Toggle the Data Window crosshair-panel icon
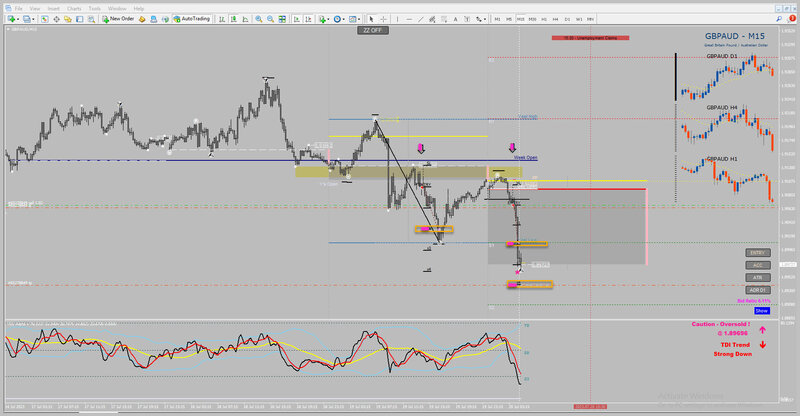800x416 pixels. click(57, 19)
